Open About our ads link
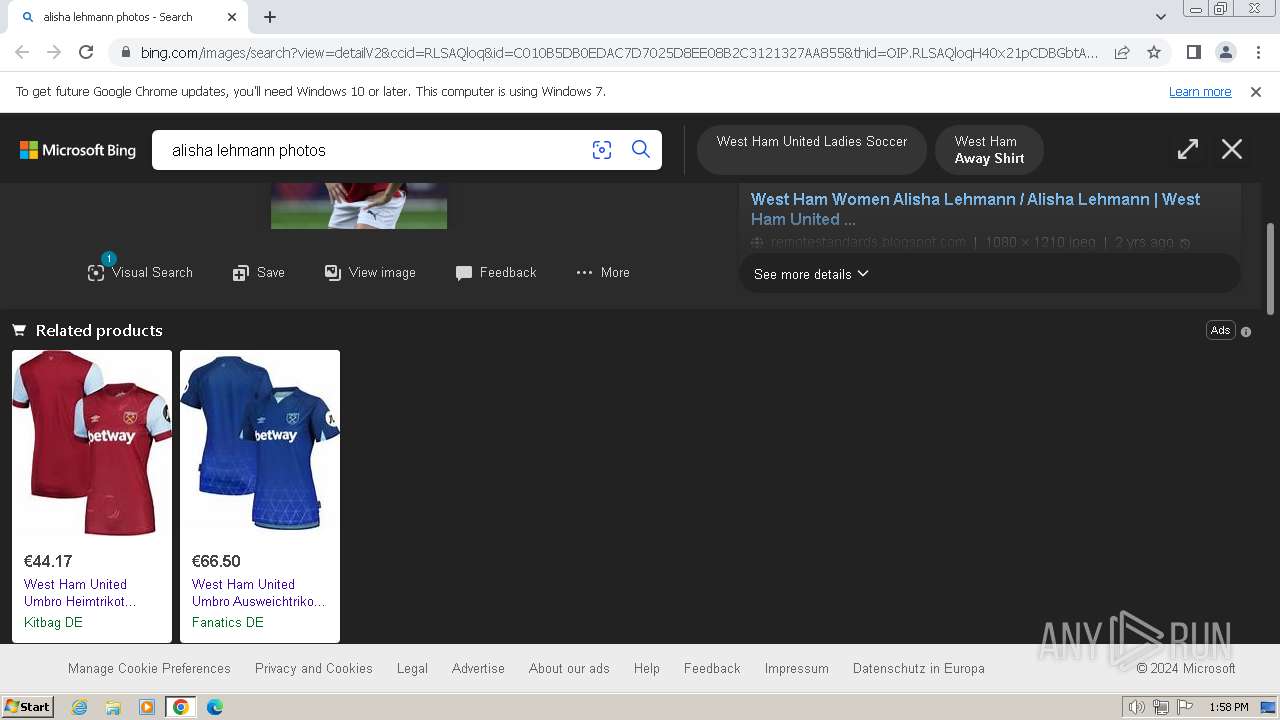The height and width of the screenshot is (720, 1280). pos(569,668)
